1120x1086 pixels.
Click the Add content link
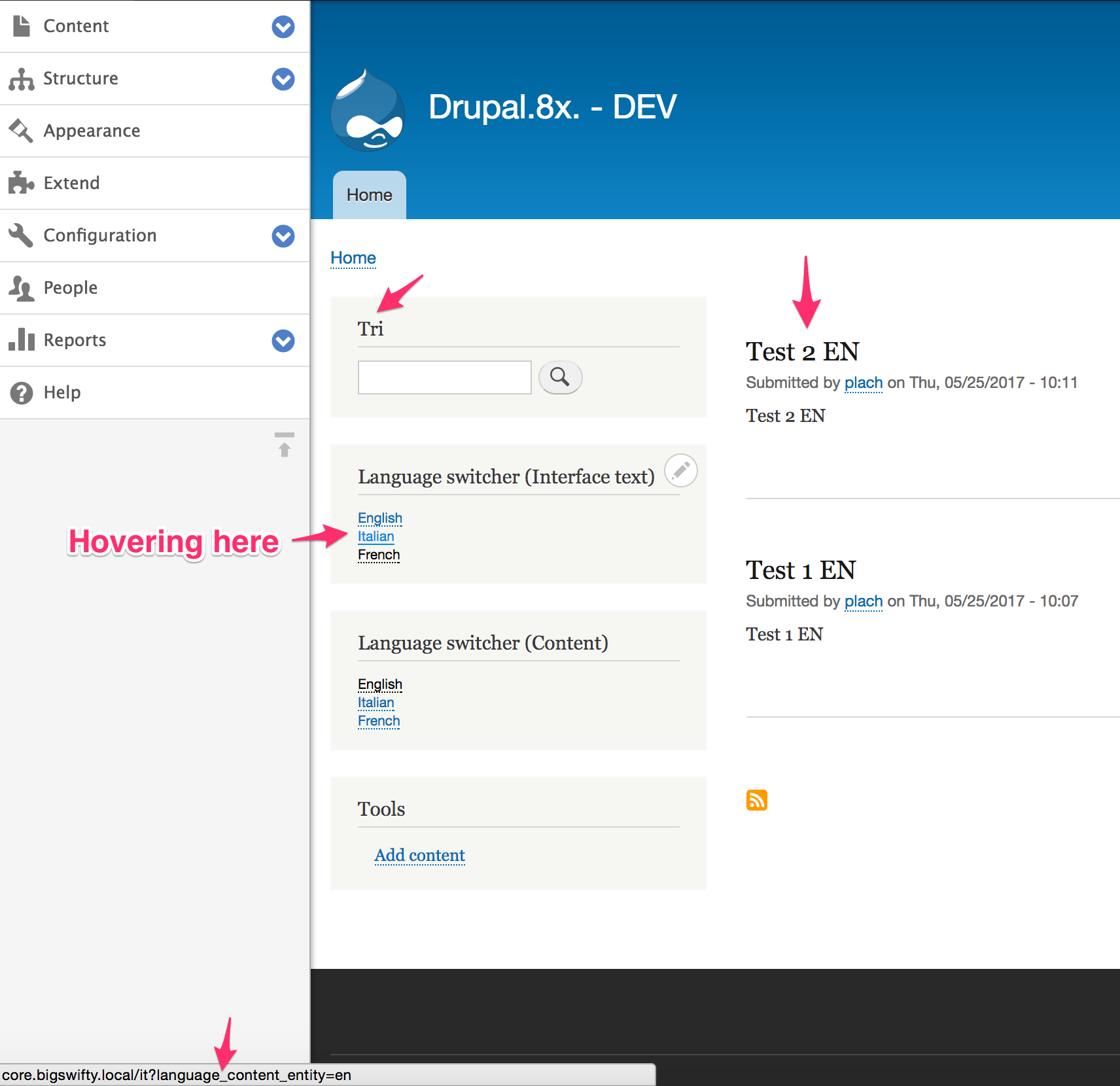[419, 855]
